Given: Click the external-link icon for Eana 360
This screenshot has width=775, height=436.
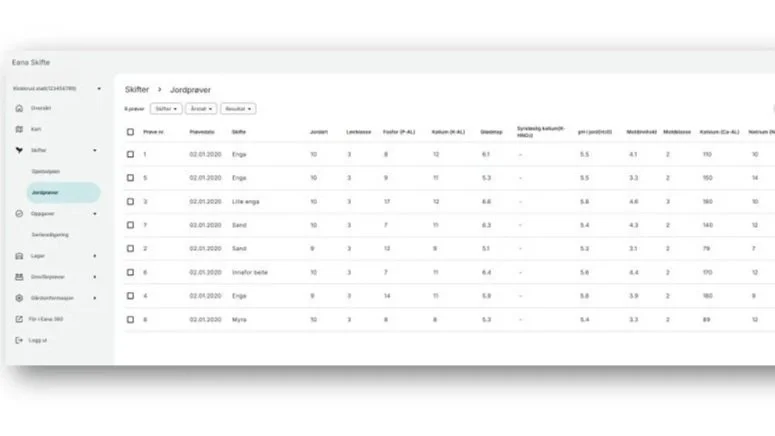Looking at the screenshot, I should (19, 319).
